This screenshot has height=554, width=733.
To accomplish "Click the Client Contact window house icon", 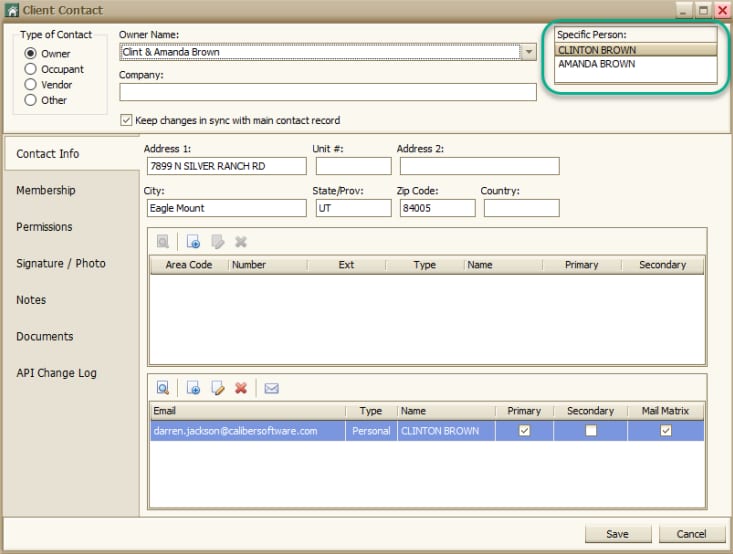I will pos(12,10).
